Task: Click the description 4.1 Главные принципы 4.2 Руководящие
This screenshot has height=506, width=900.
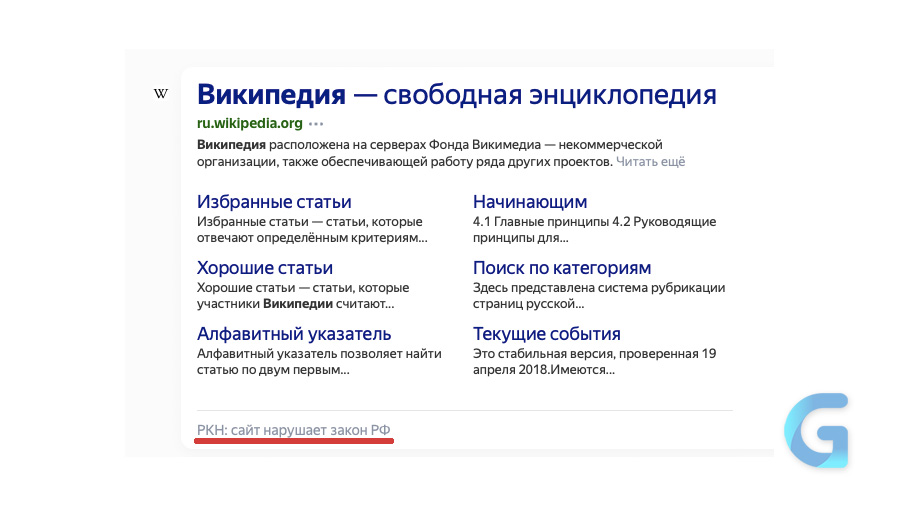Action: 595,221
